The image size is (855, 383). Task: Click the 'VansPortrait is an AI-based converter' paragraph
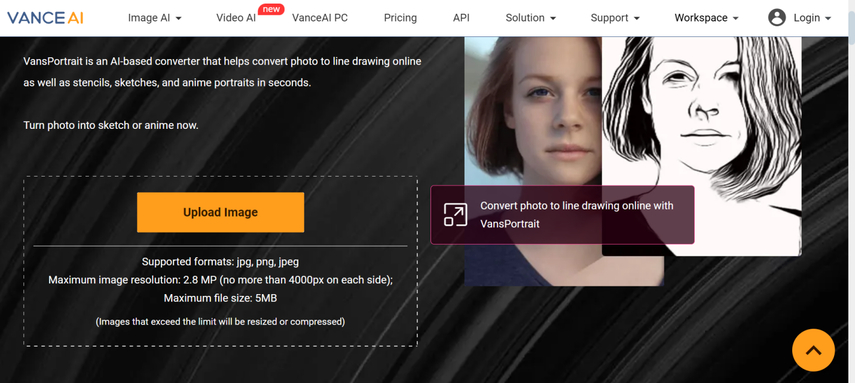tap(222, 72)
